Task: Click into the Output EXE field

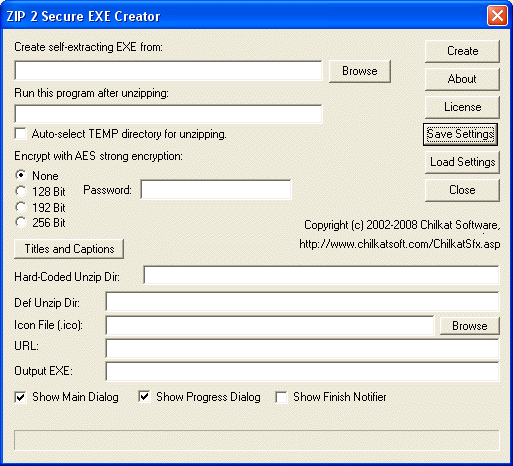Action: pyautogui.click(x=302, y=371)
